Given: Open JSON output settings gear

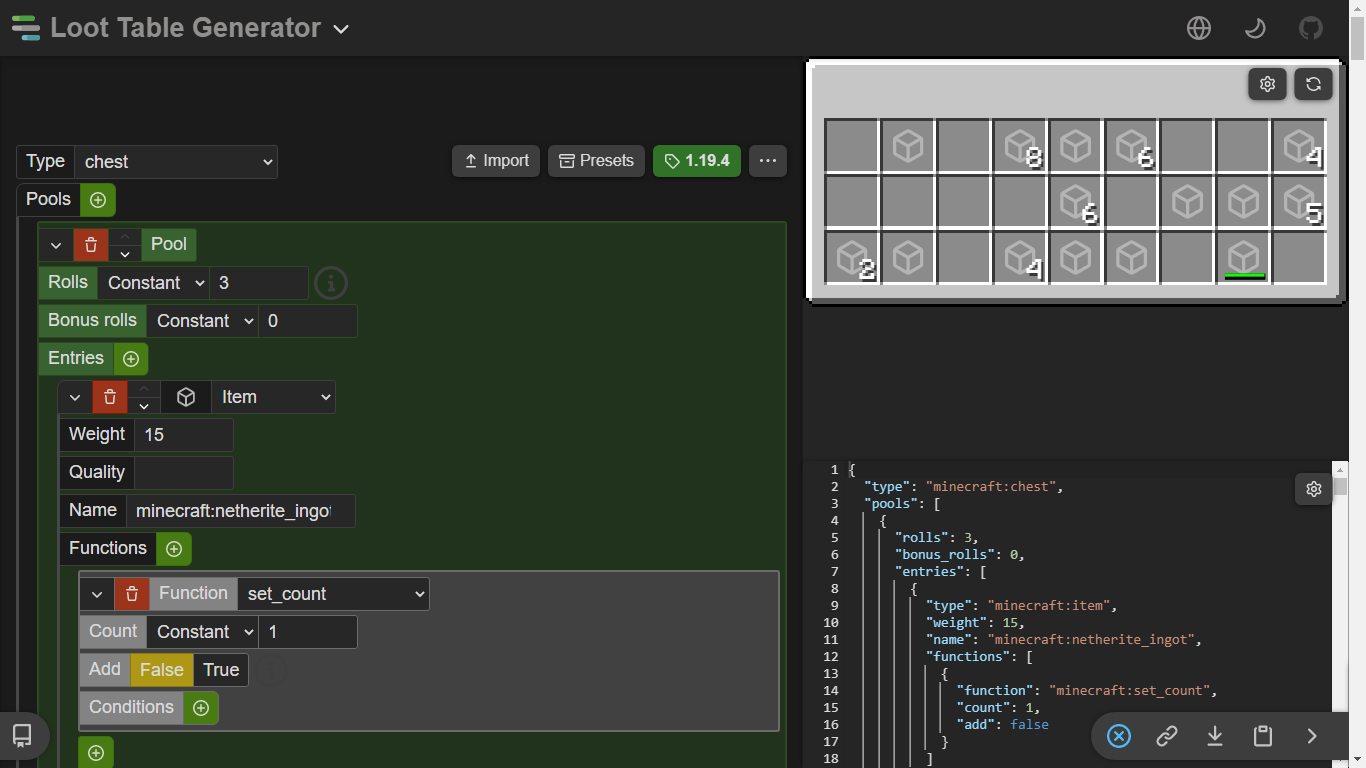Looking at the screenshot, I should coord(1314,489).
